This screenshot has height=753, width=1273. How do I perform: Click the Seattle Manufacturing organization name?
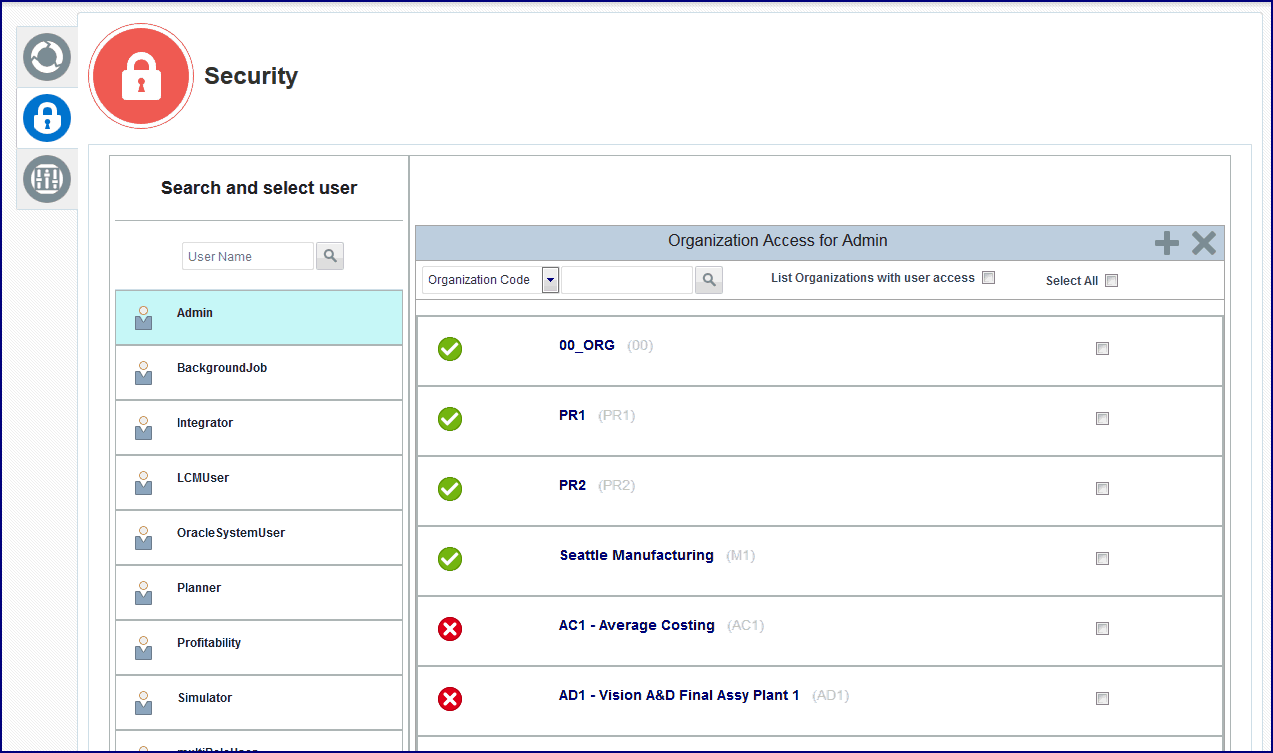(637, 556)
